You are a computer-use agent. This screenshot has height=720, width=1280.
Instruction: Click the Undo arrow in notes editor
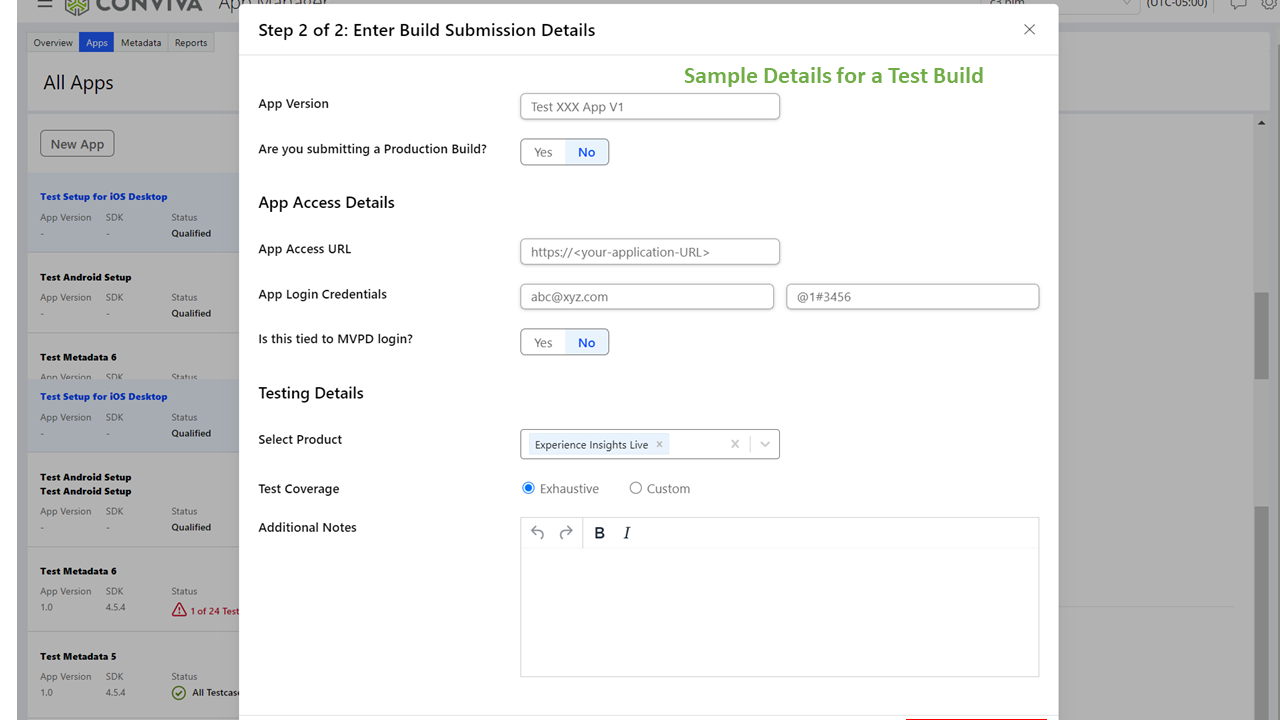pyautogui.click(x=538, y=533)
